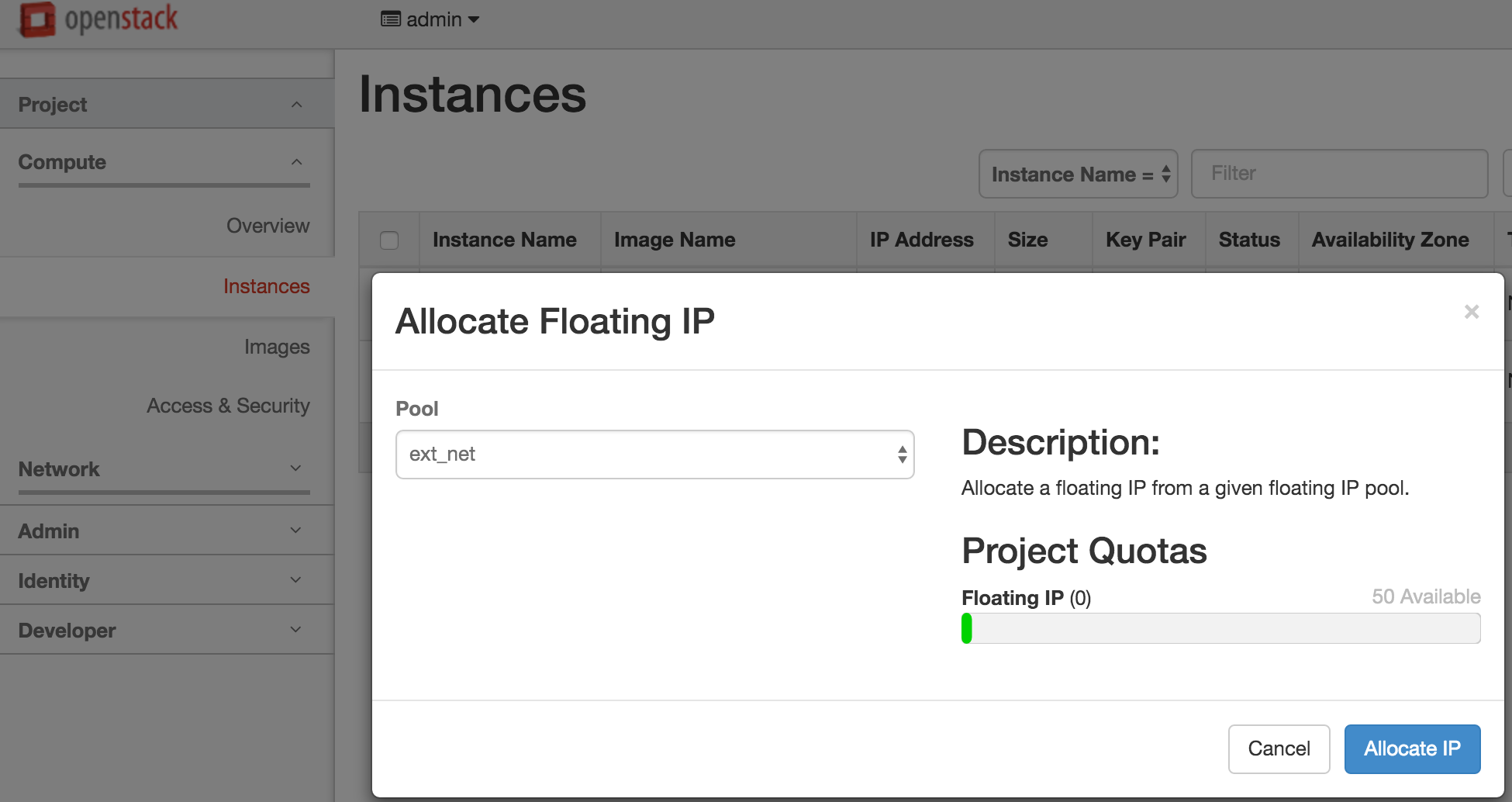Close the Allocate Floating IP dialog
Image resolution: width=1512 pixels, height=802 pixels.
1471,312
